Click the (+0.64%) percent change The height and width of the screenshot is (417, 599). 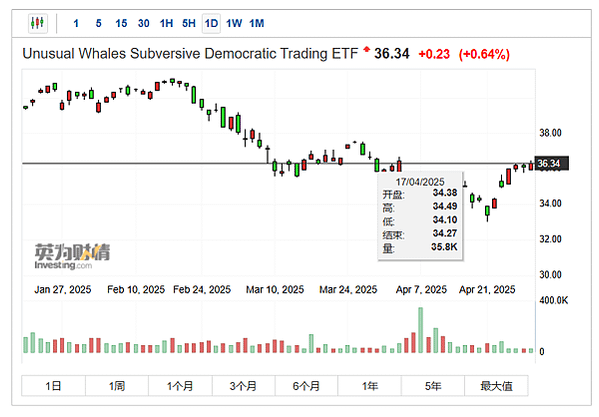point(484,54)
